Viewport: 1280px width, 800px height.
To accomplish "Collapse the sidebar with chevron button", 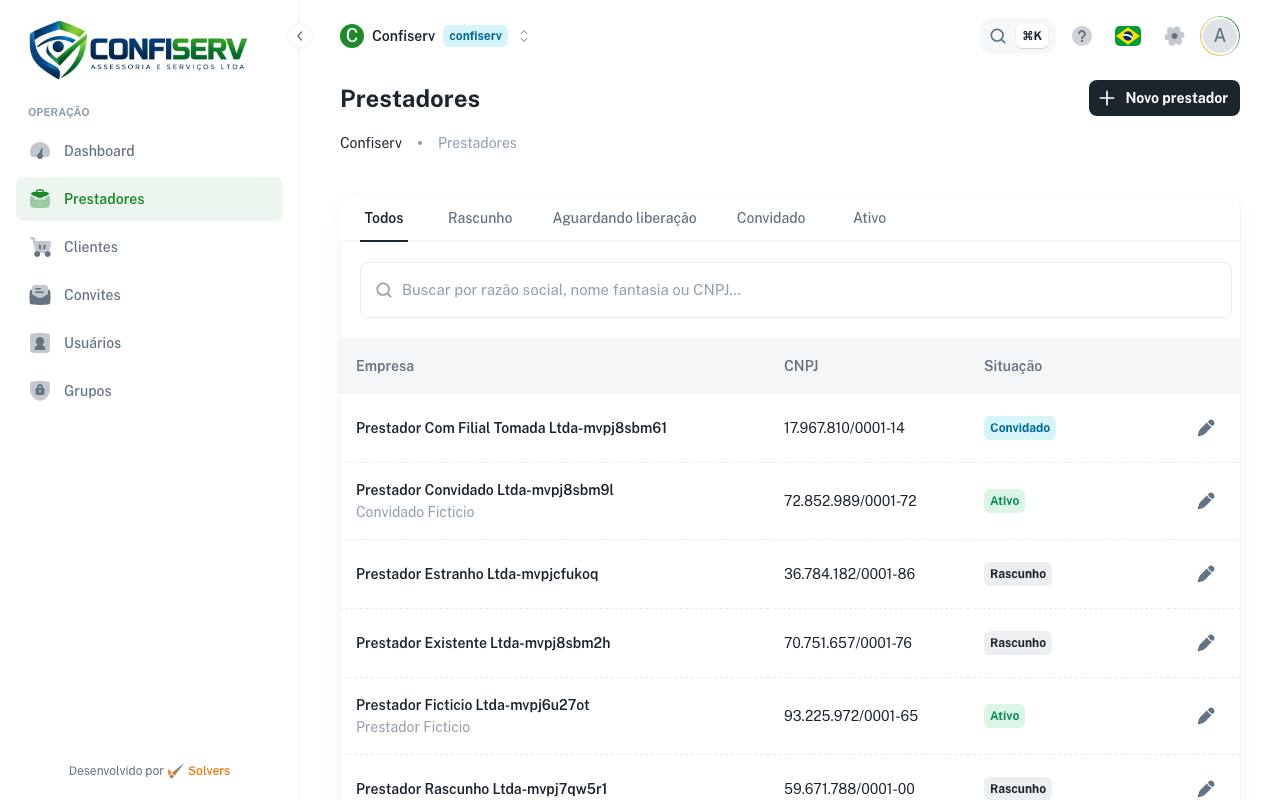I will [299, 36].
